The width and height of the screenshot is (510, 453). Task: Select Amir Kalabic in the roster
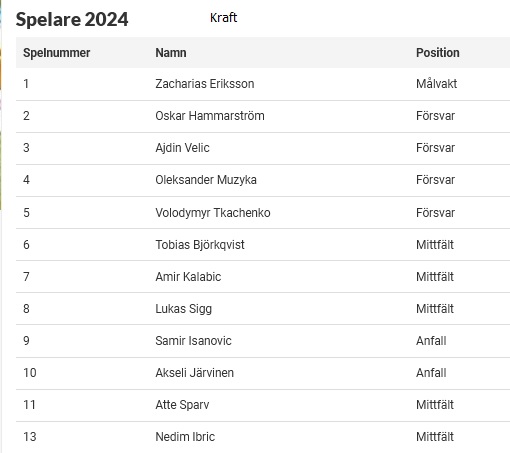click(188, 277)
